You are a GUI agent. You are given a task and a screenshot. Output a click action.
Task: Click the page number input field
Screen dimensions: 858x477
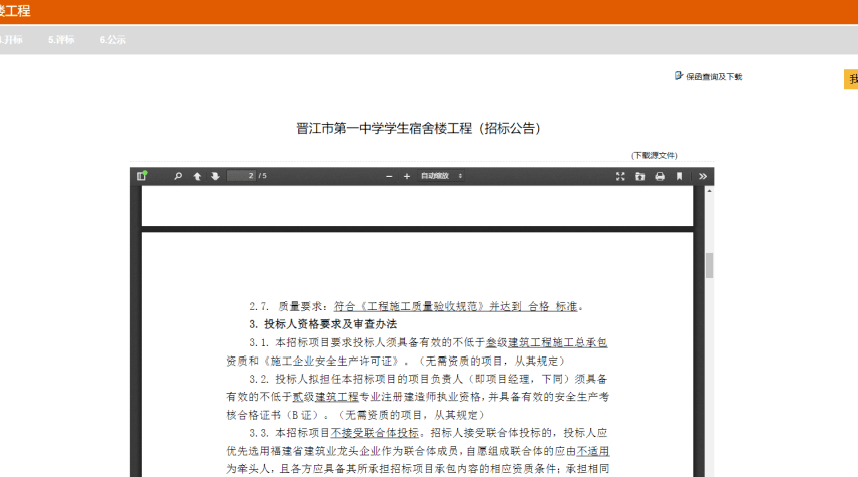(241, 176)
